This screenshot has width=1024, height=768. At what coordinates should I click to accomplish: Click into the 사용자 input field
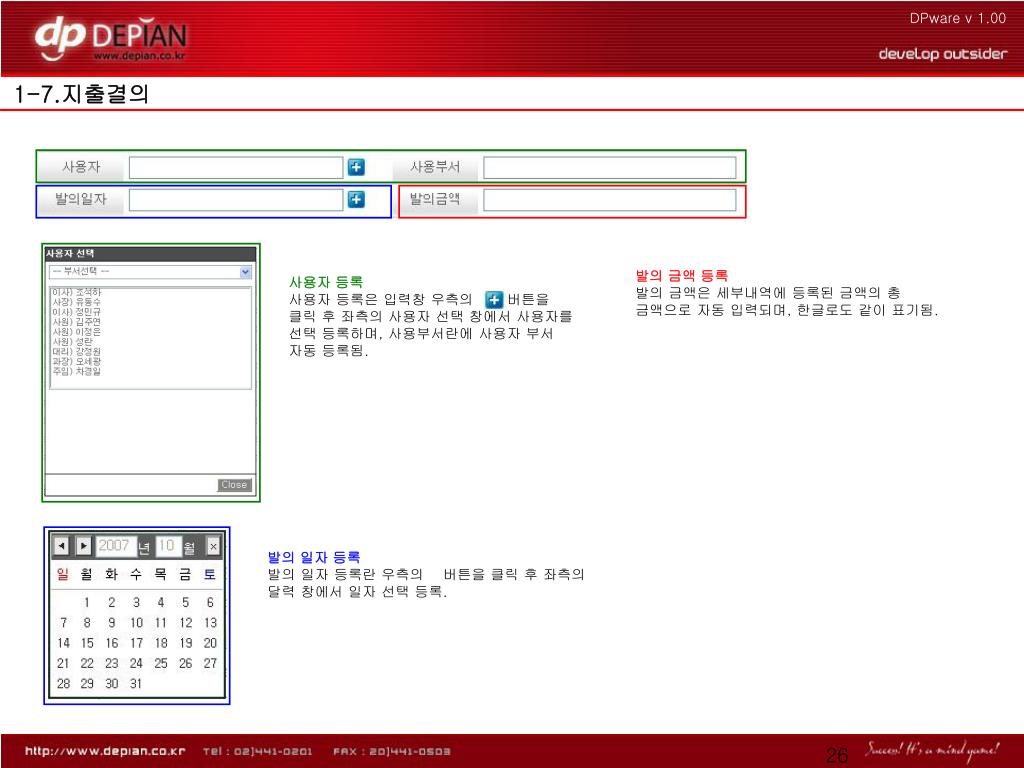(x=236, y=167)
